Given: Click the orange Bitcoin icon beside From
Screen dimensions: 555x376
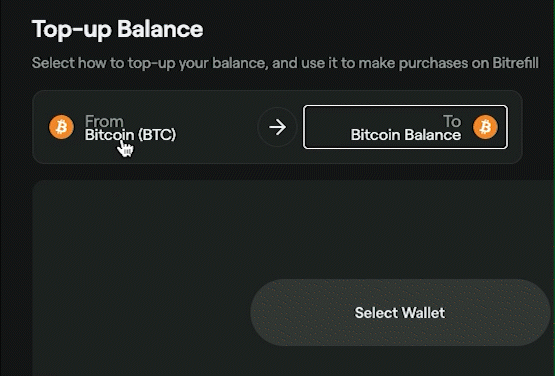Looking at the screenshot, I should click(62, 127).
